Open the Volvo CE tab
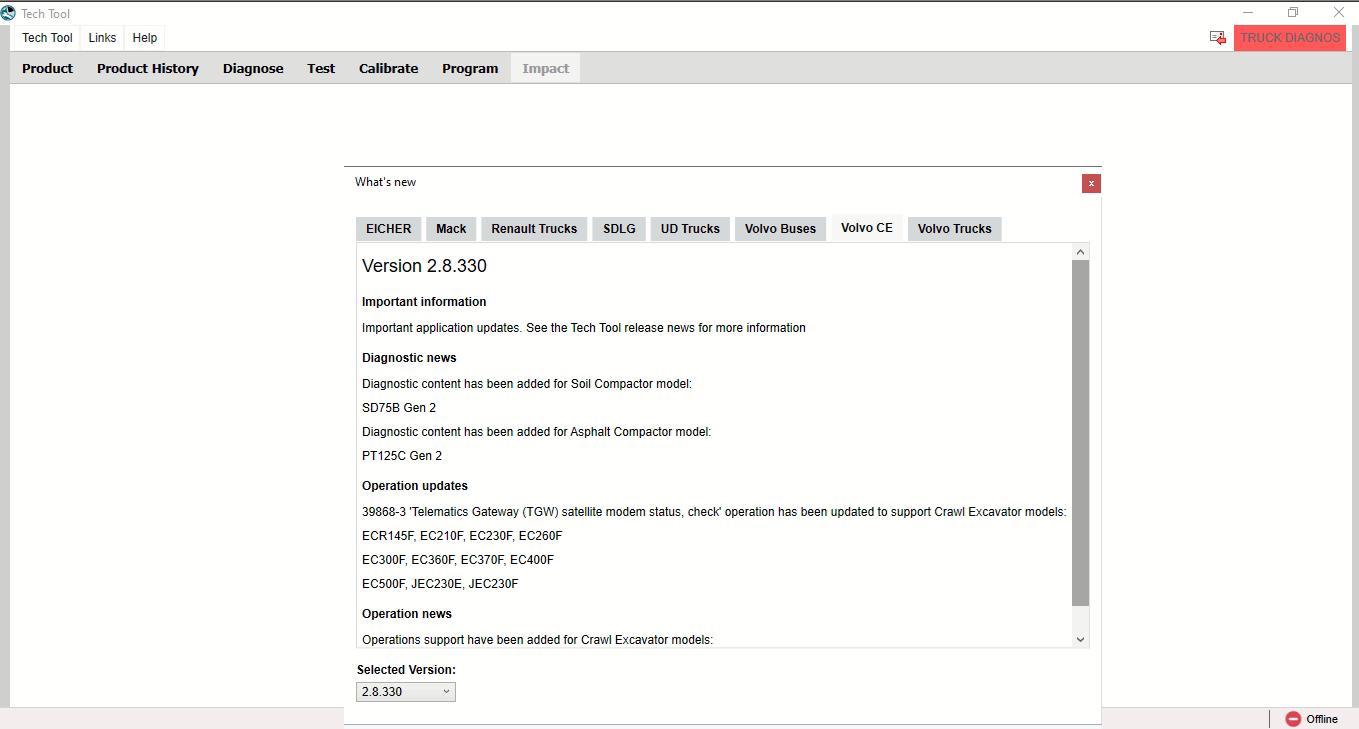The width and height of the screenshot is (1359, 729). coord(867,228)
